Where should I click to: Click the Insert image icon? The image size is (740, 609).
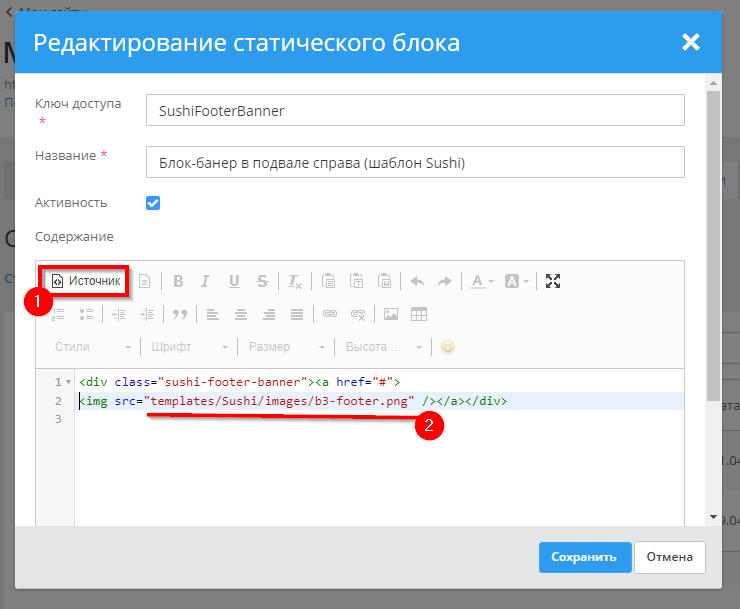tap(391, 314)
